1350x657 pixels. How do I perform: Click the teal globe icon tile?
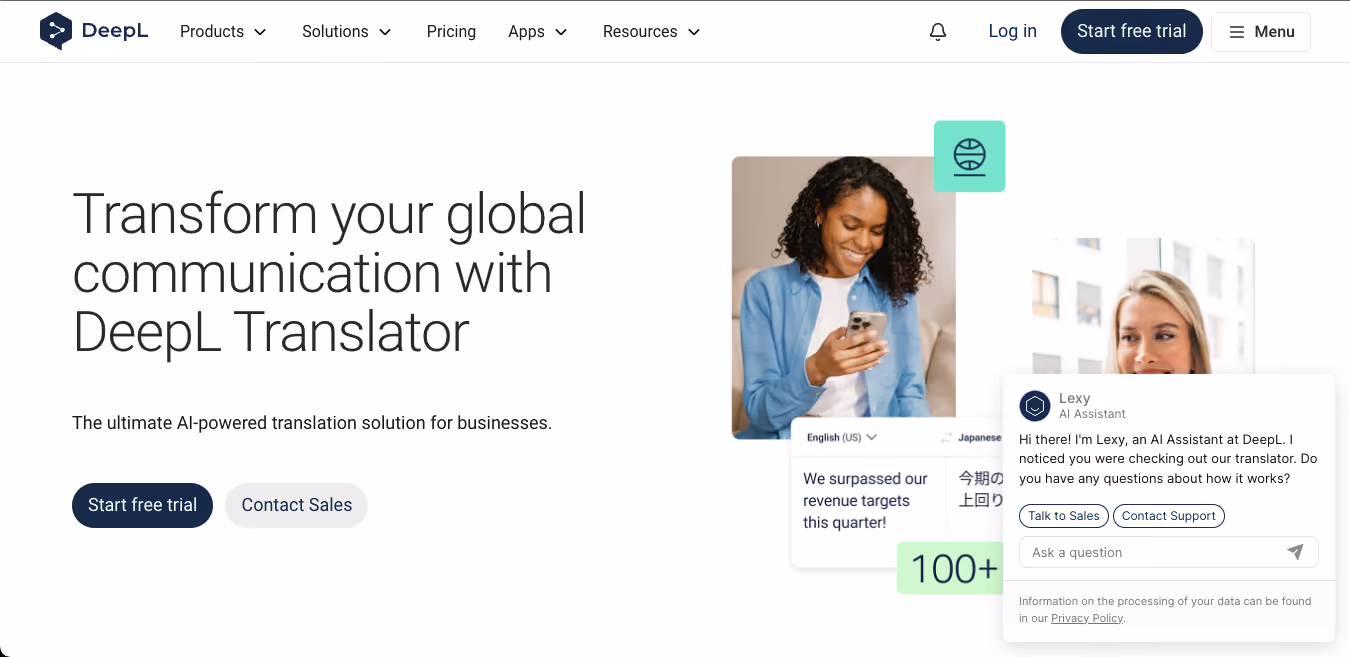[969, 156]
